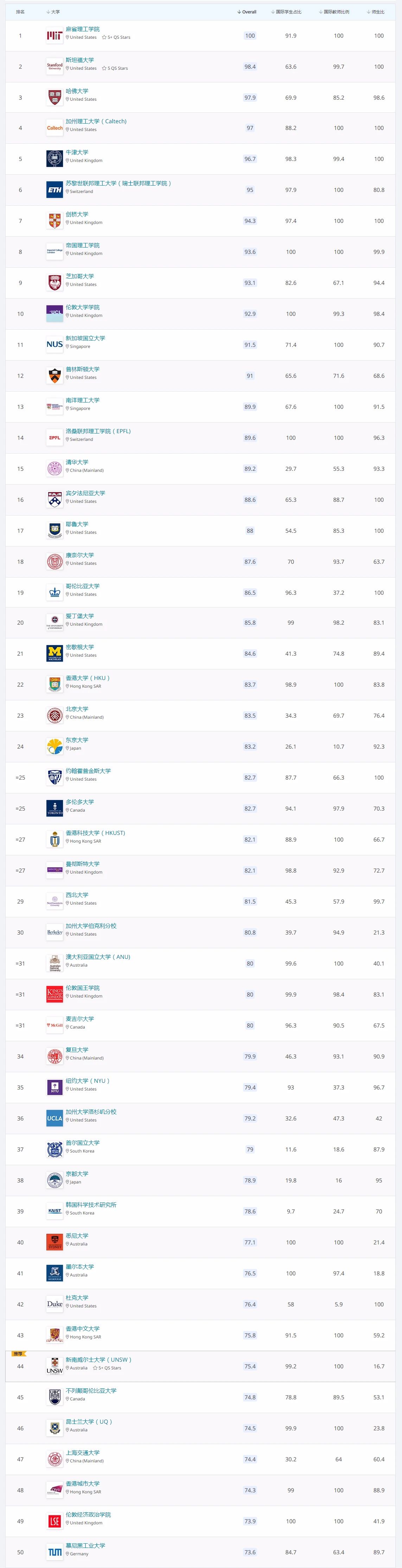Click the Caltech logo
The width and height of the screenshot is (402, 1568).
point(55,128)
